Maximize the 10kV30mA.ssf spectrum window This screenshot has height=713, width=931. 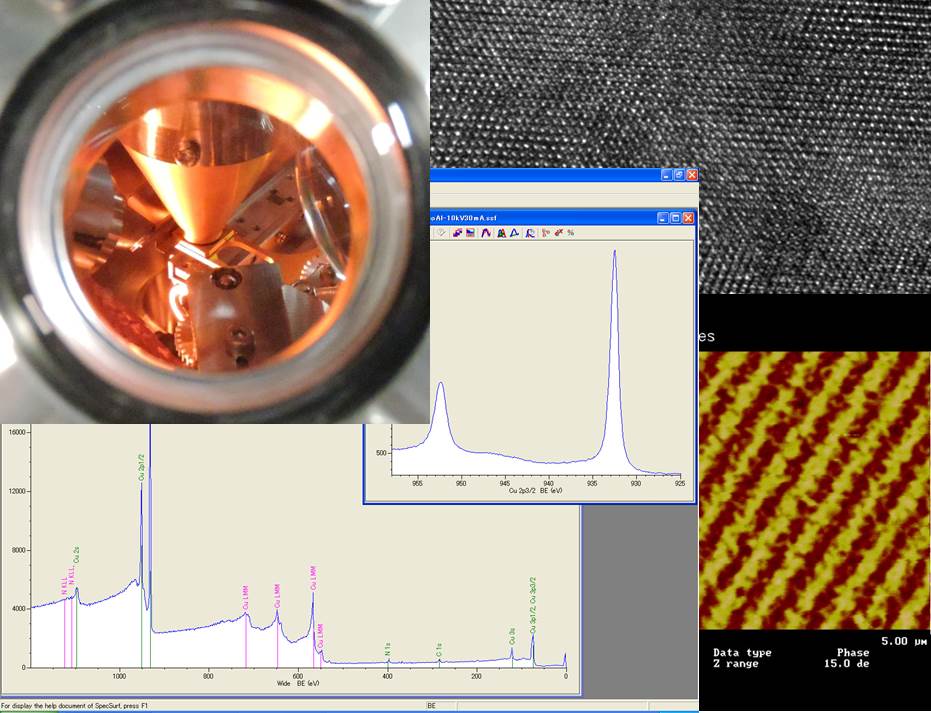point(675,218)
